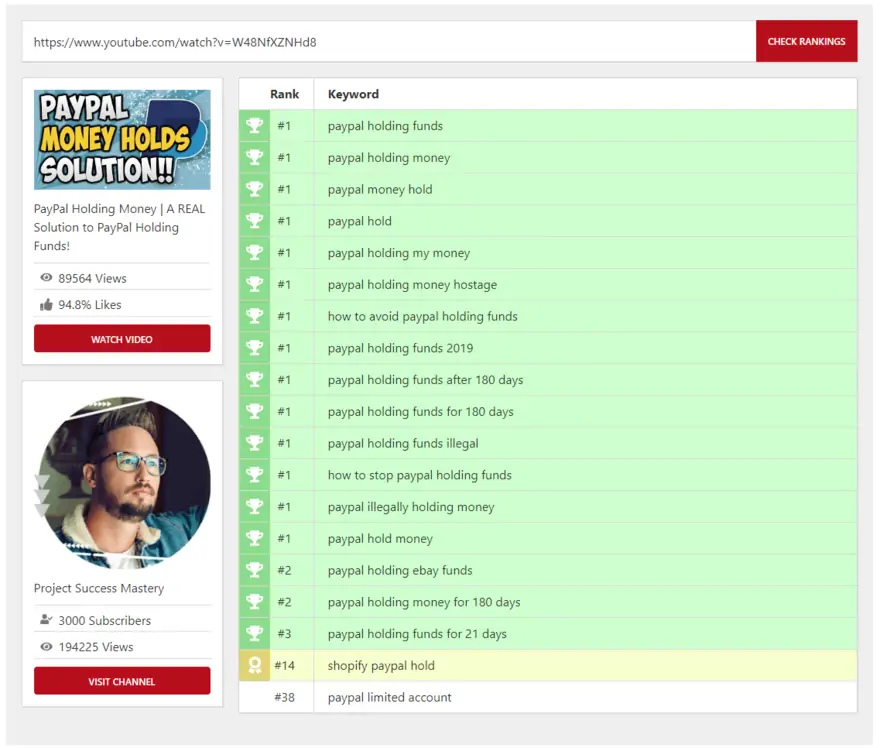This screenshot has height=748, width=880.
Task: Select keyword 'paypal holding funds illegal'
Action: click(x=404, y=443)
